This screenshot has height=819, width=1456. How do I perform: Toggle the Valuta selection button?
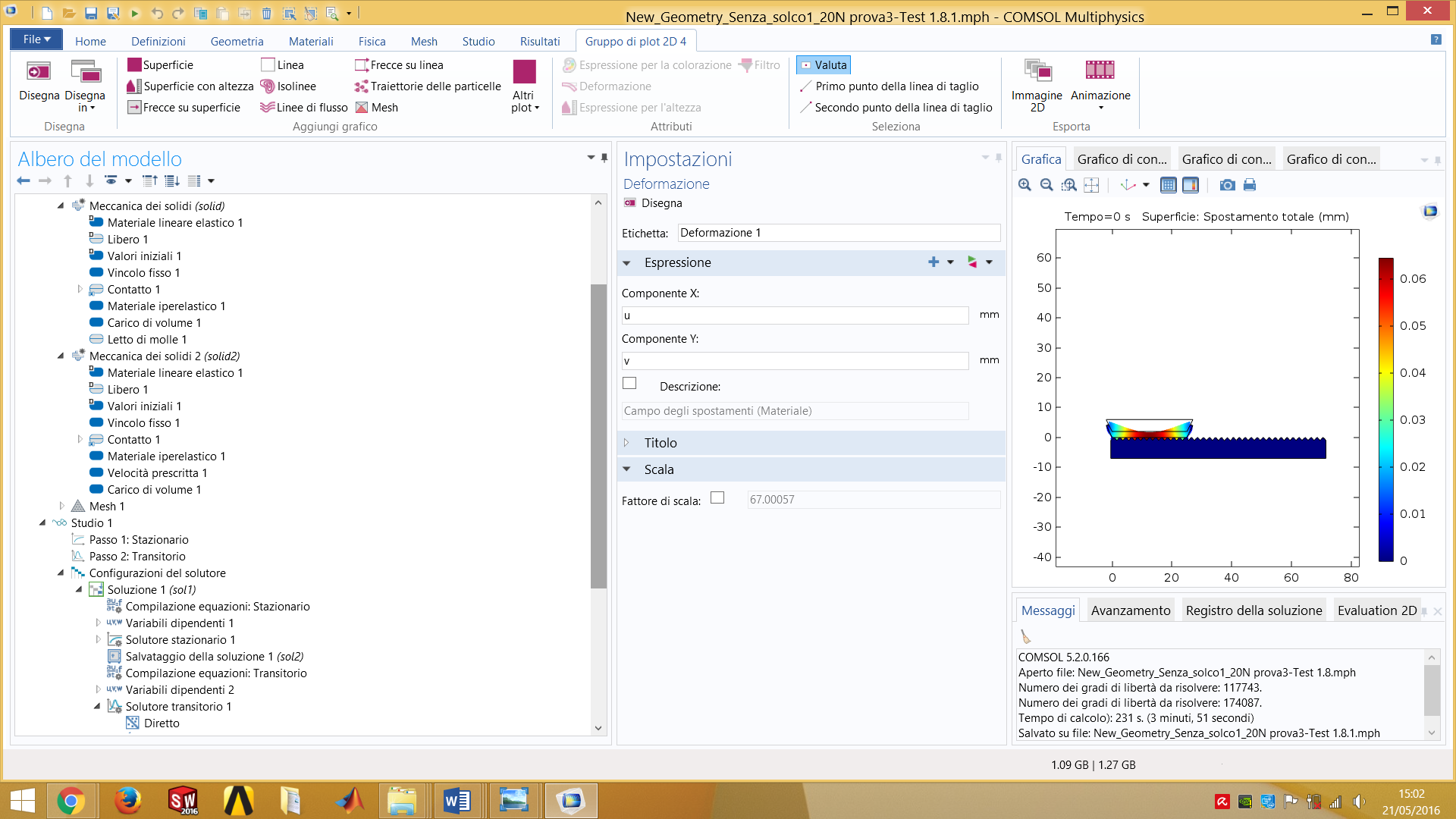[x=824, y=65]
